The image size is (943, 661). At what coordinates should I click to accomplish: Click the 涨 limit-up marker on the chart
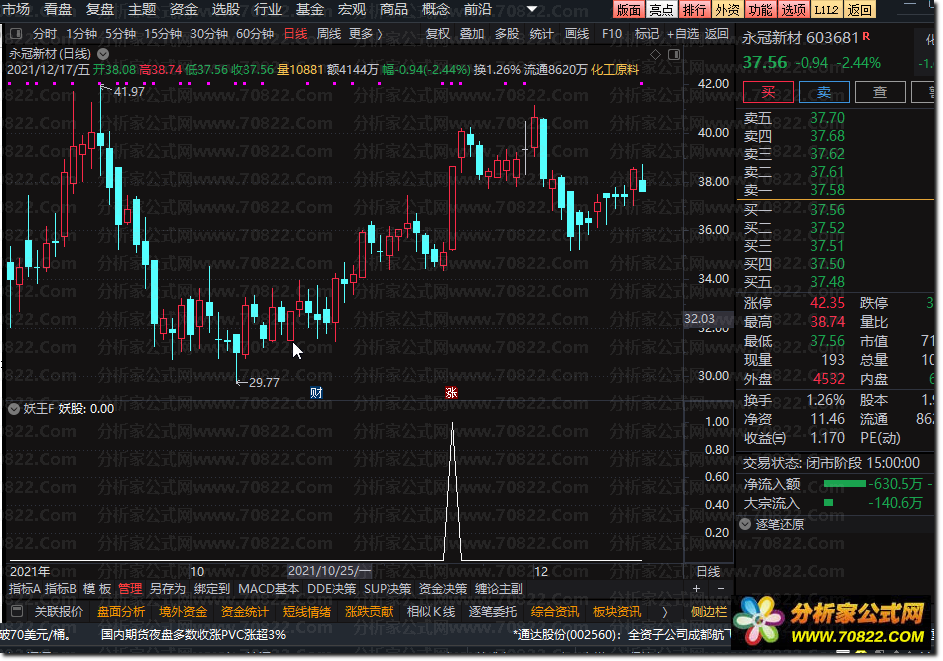(451, 393)
